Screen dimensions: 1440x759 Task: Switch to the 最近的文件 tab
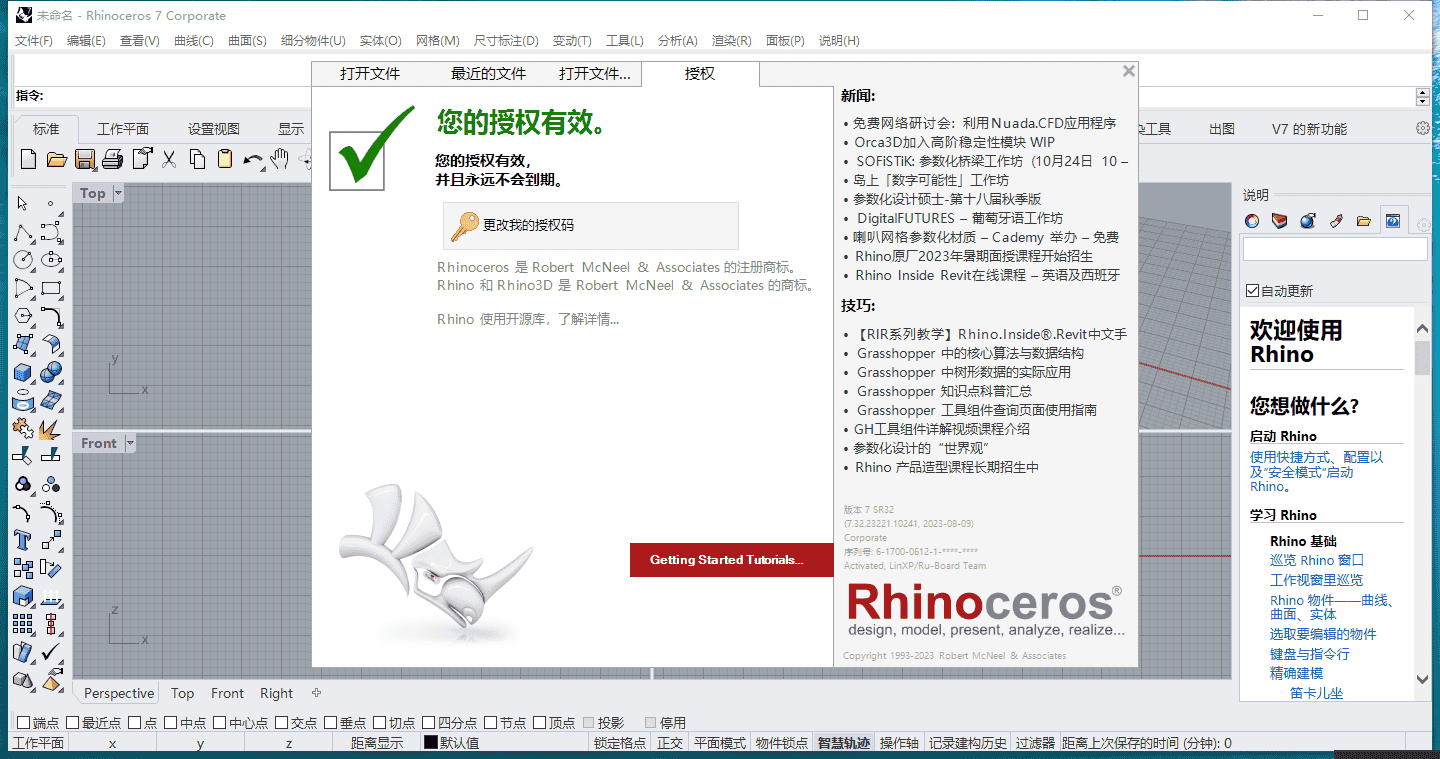488,74
